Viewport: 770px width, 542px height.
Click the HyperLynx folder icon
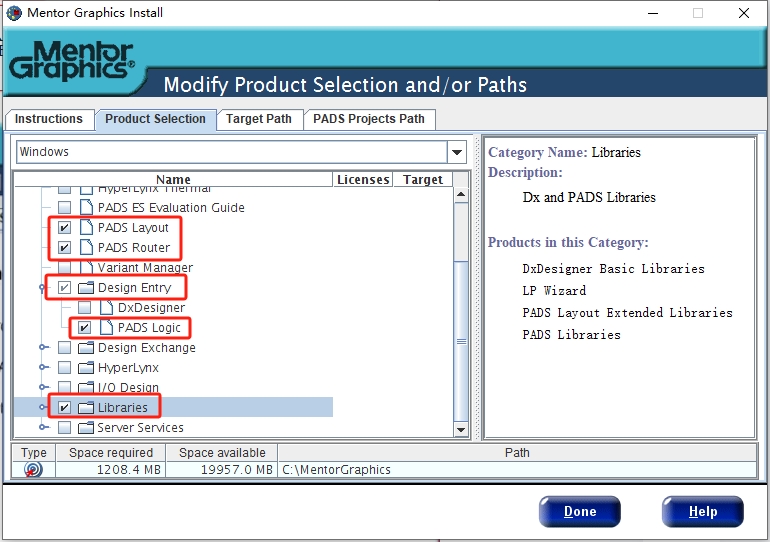pos(86,368)
